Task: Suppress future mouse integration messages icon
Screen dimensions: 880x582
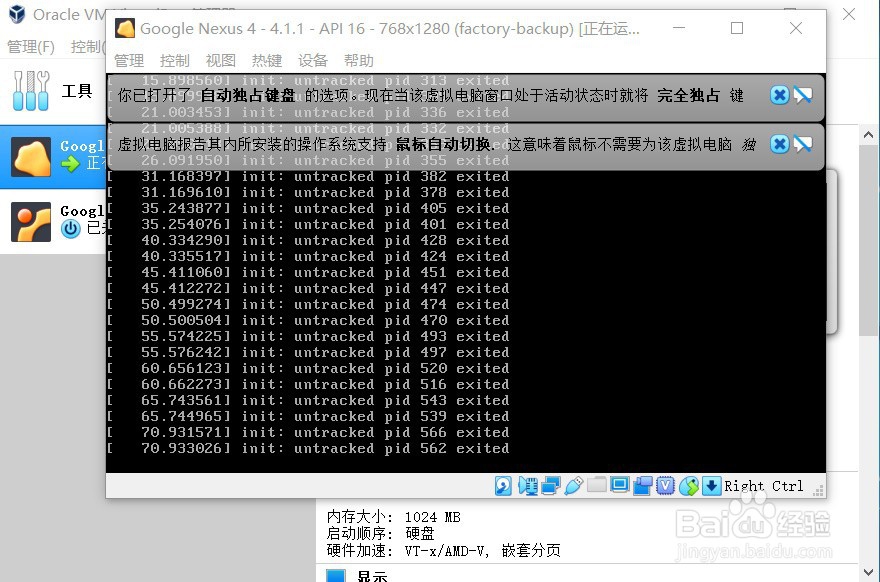Action: [803, 144]
